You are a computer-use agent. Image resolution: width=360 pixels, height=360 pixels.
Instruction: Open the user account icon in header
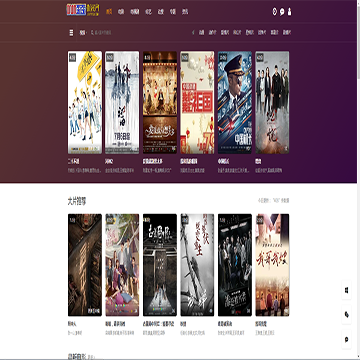click(289, 12)
